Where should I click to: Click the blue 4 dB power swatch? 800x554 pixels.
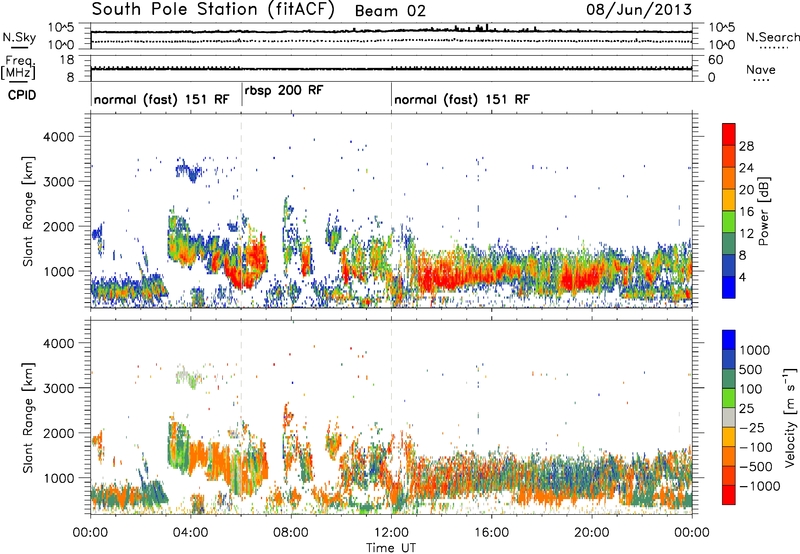pos(729,287)
